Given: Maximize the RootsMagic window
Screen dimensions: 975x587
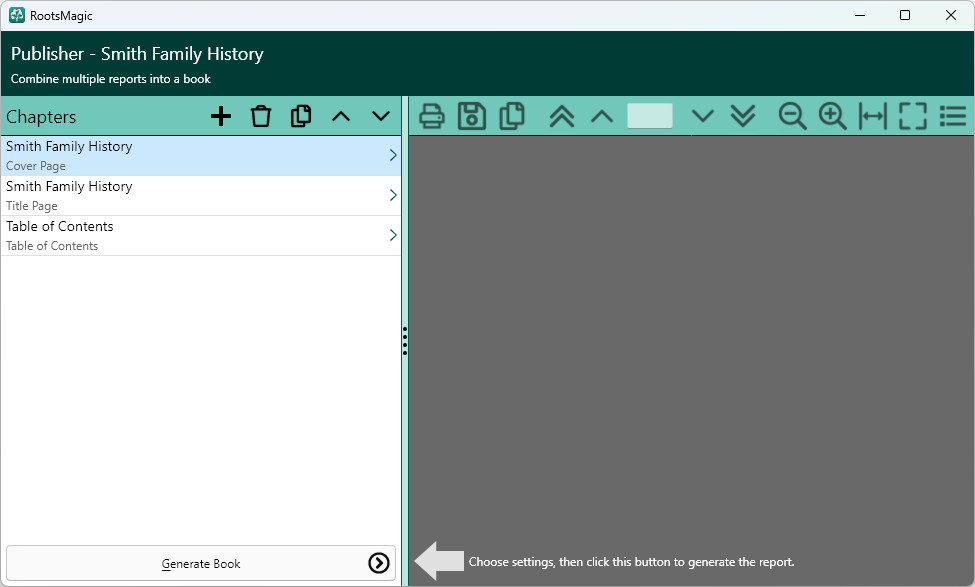Looking at the screenshot, I should pos(905,16).
